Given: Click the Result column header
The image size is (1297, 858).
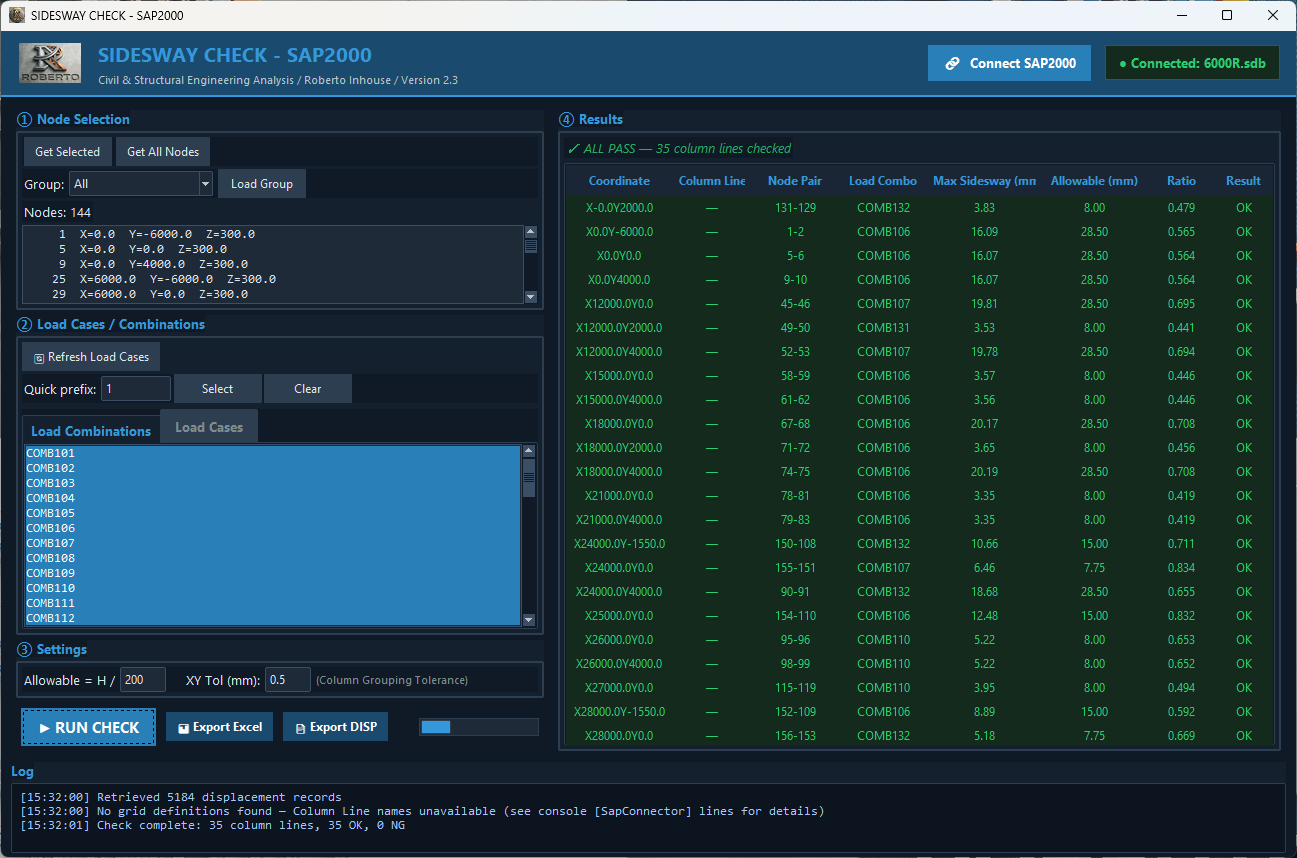Looking at the screenshot, I should tap(1243, 181).
